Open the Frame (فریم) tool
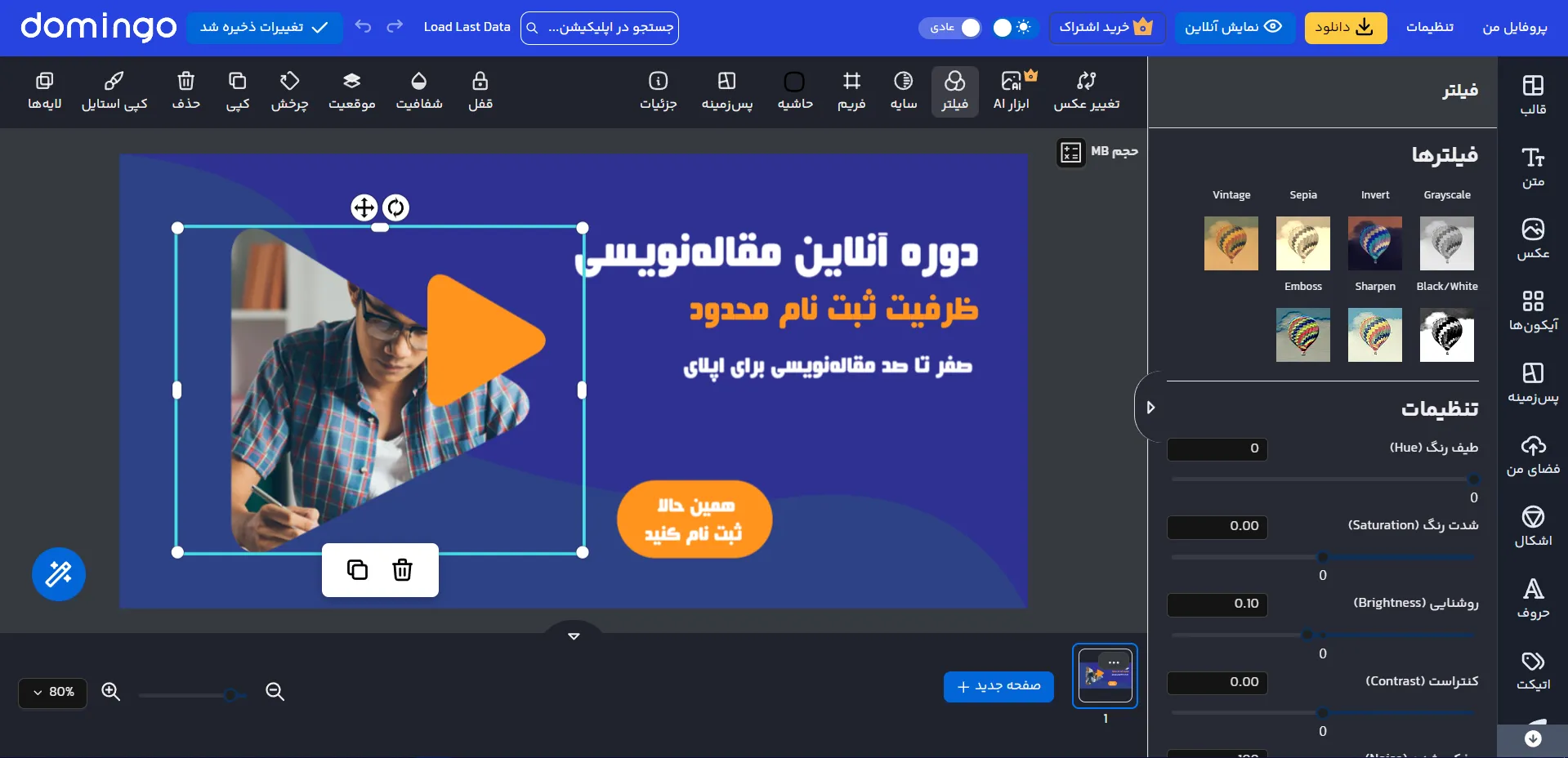The height and width of the screenshot is (758, 1568). coord(851,91)
